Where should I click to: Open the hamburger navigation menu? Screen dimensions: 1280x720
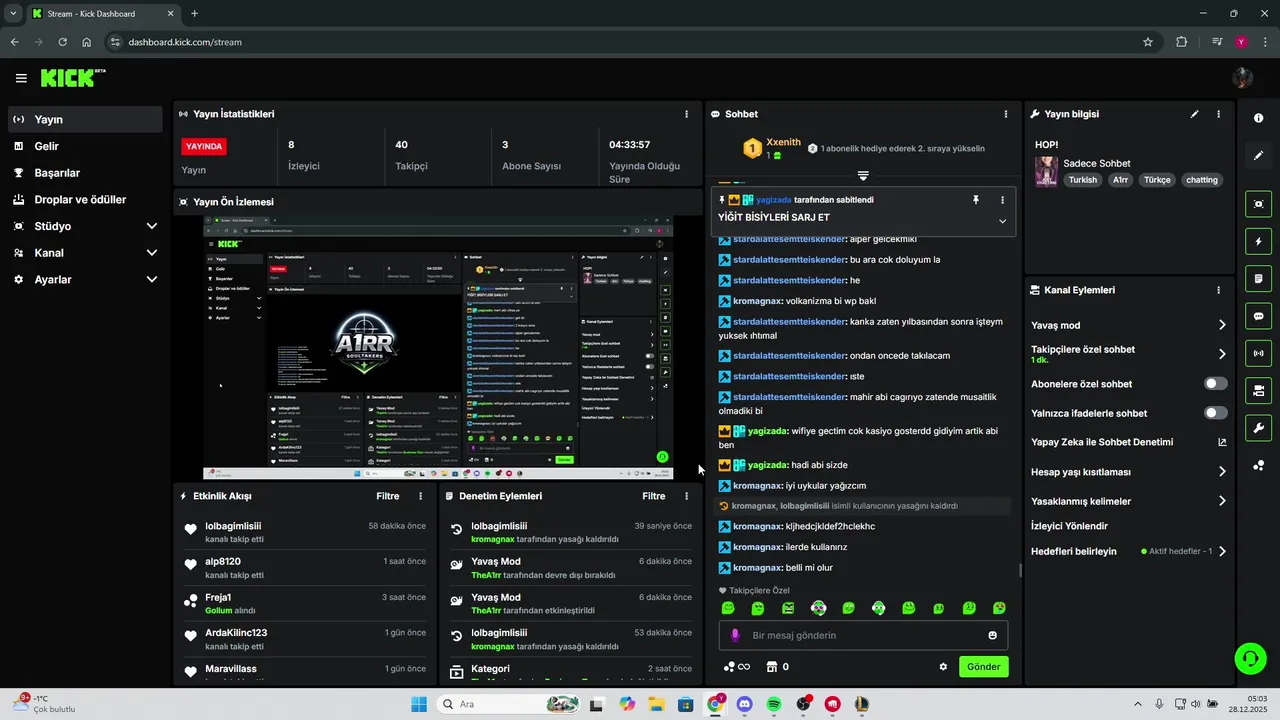[x=21, y=78]
